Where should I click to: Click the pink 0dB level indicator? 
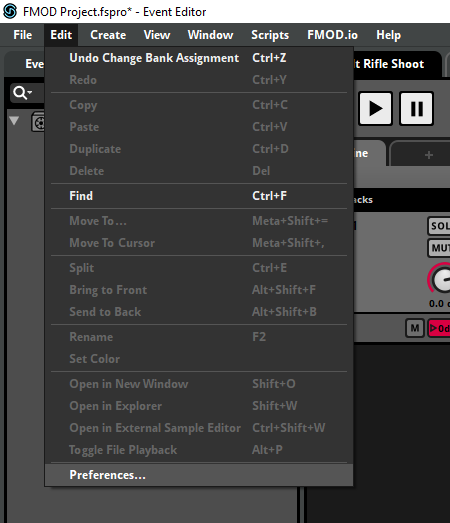click(439, 329)
